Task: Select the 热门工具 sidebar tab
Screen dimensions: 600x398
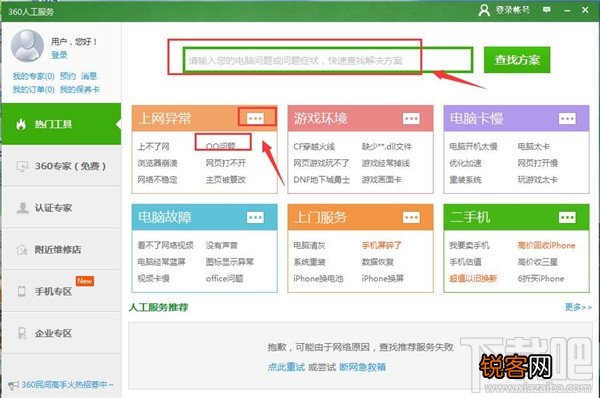Action: click(61, 124)
